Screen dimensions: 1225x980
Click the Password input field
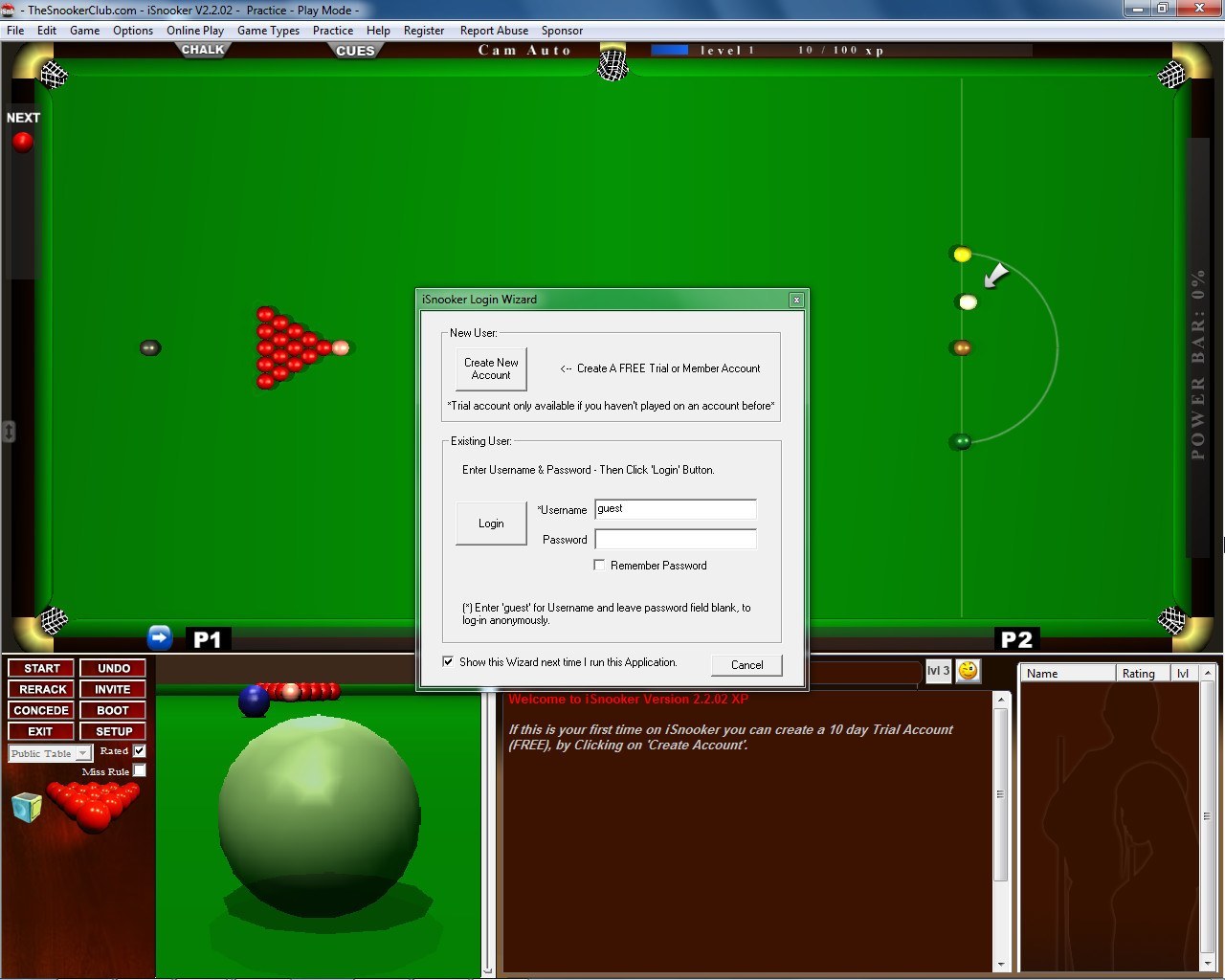tap(676, 539)
